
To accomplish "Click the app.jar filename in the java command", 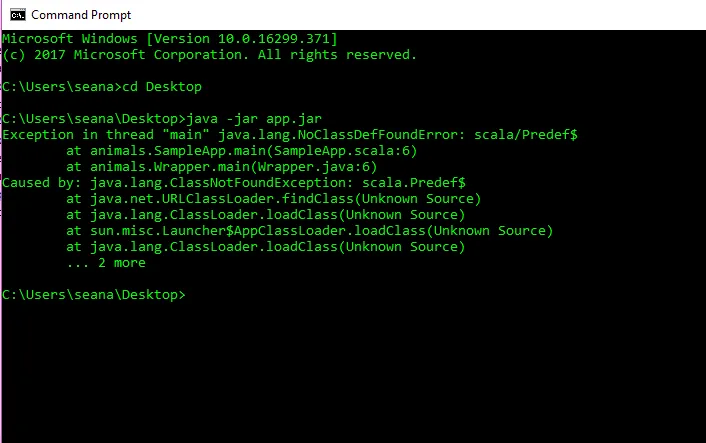I will (x=294, y=119).
